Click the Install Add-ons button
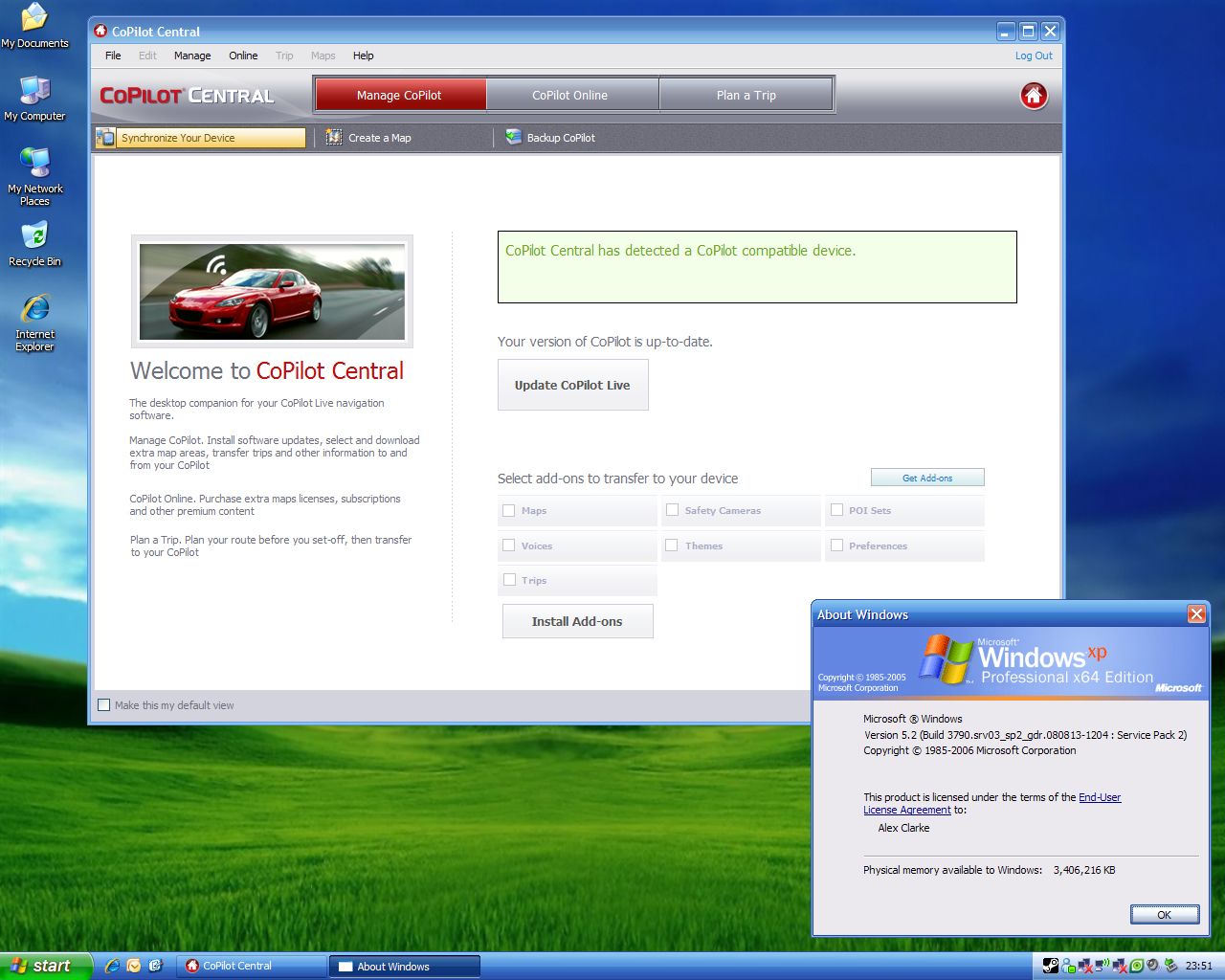Viewport: 1225px width, 980px height. tap(577, 621)
